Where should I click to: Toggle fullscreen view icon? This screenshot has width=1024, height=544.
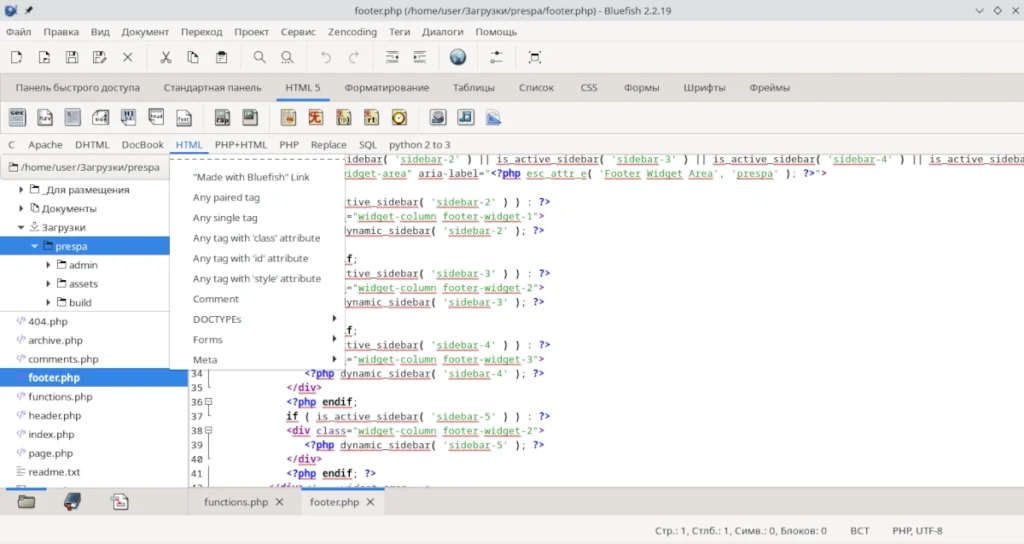click(534, 57)
